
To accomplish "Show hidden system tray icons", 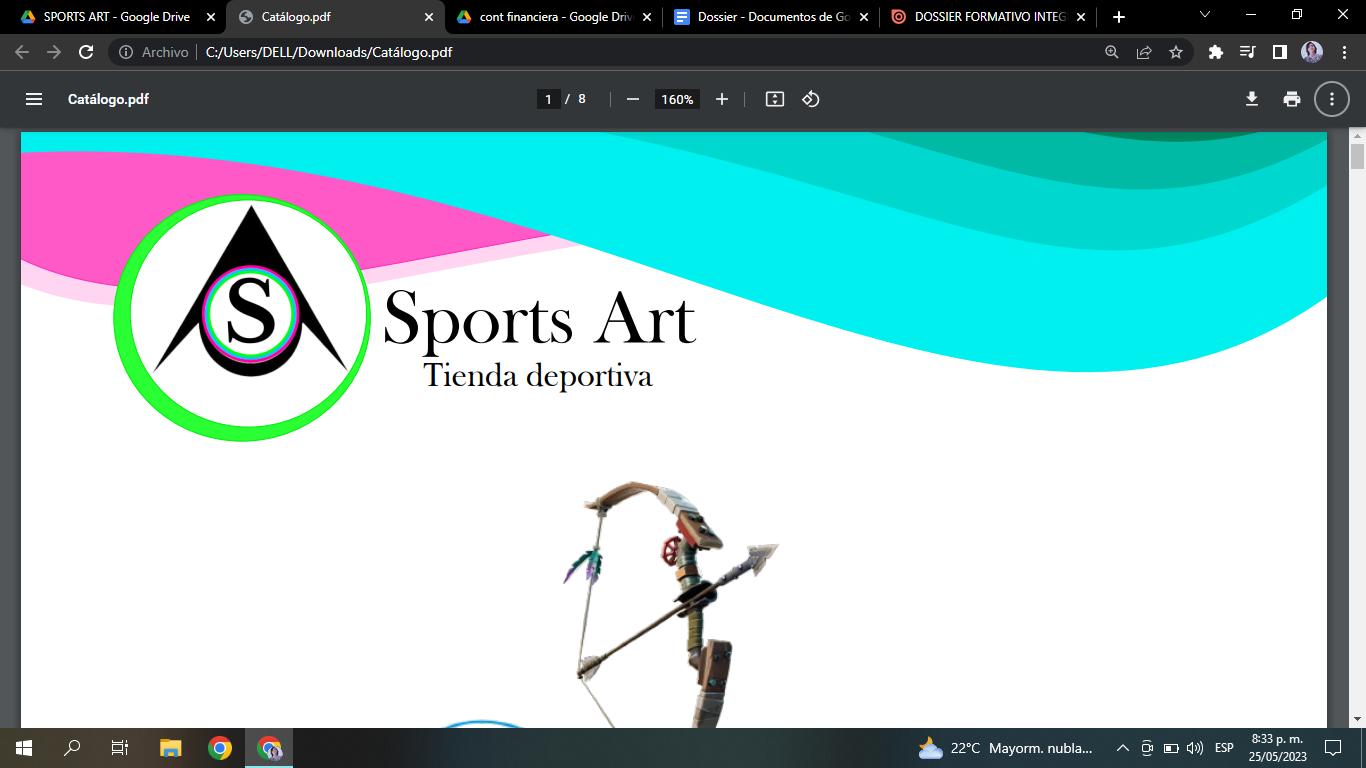I will (1122, 748).
